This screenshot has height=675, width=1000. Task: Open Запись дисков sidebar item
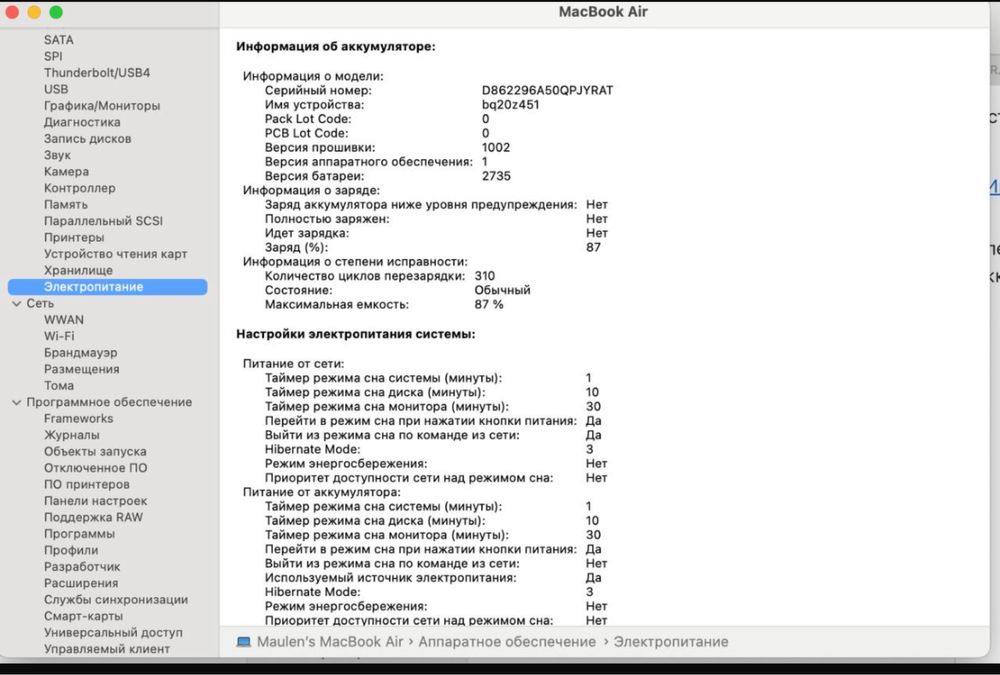[x=87, y=138]
